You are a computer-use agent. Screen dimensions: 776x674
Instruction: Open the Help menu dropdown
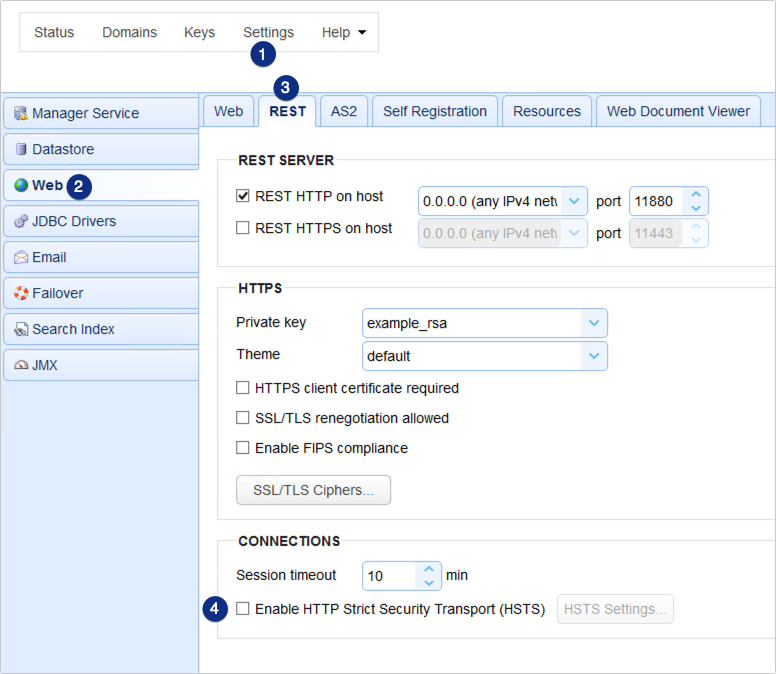point(343,32)
